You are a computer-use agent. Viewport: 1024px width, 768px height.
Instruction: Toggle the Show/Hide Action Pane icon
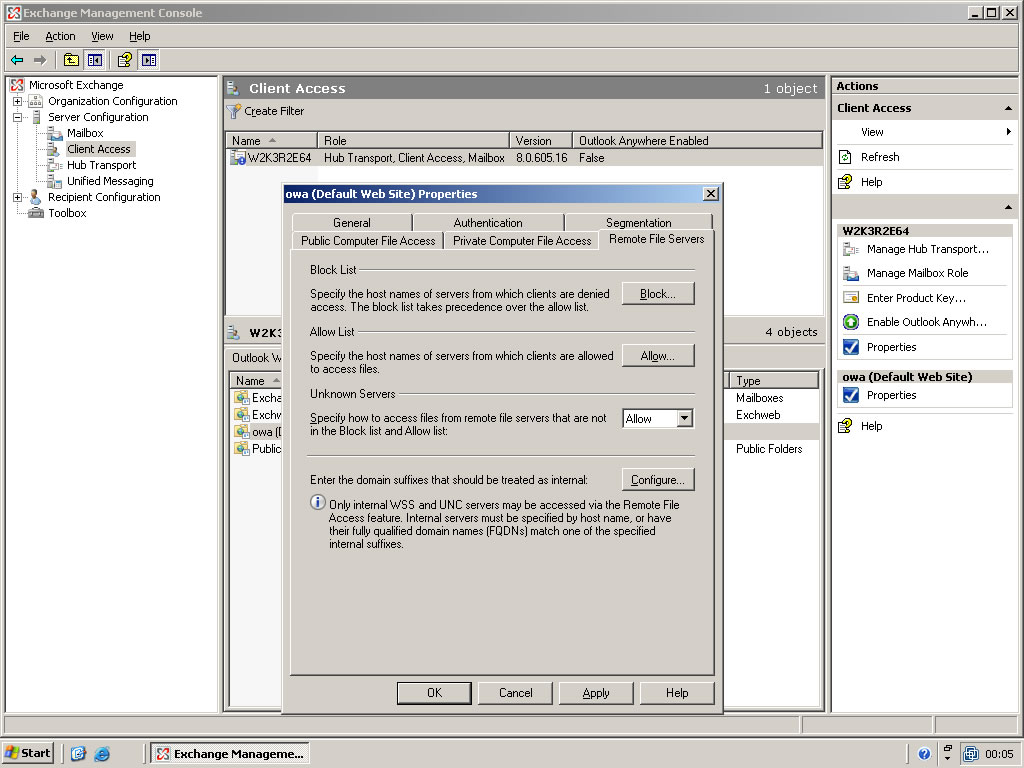[149, 60]
